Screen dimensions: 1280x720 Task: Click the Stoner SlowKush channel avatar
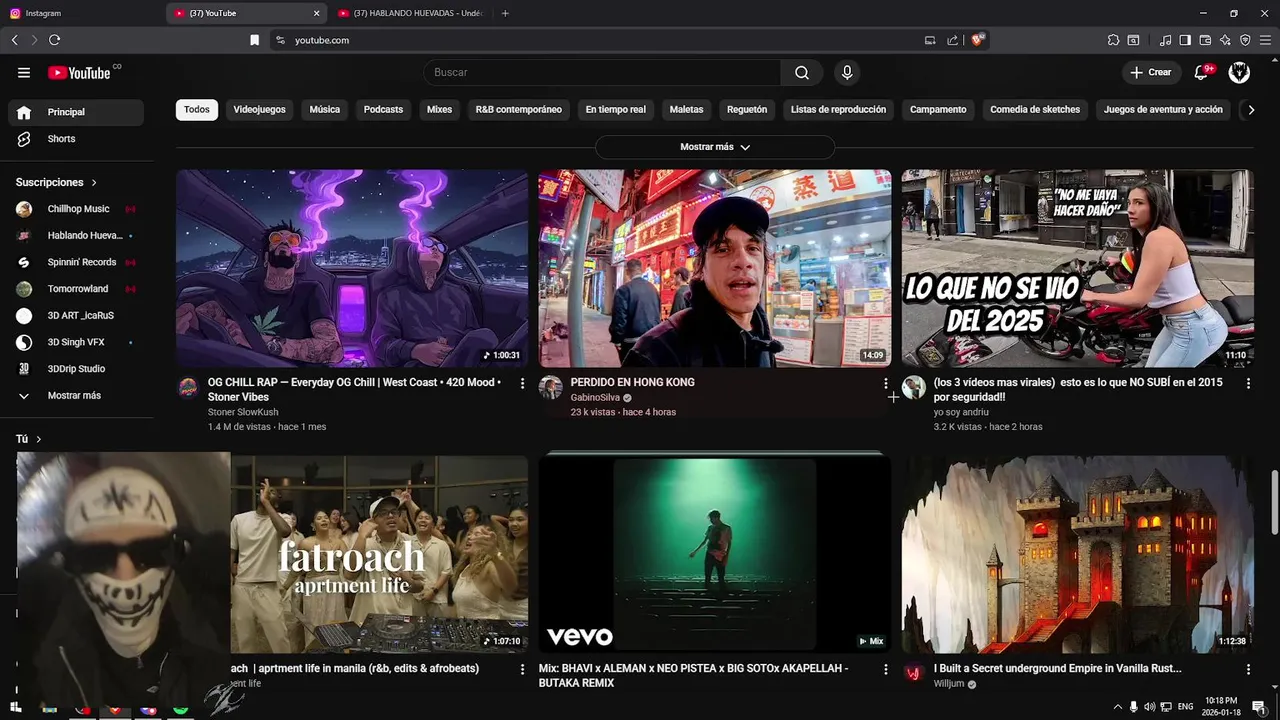188,388
